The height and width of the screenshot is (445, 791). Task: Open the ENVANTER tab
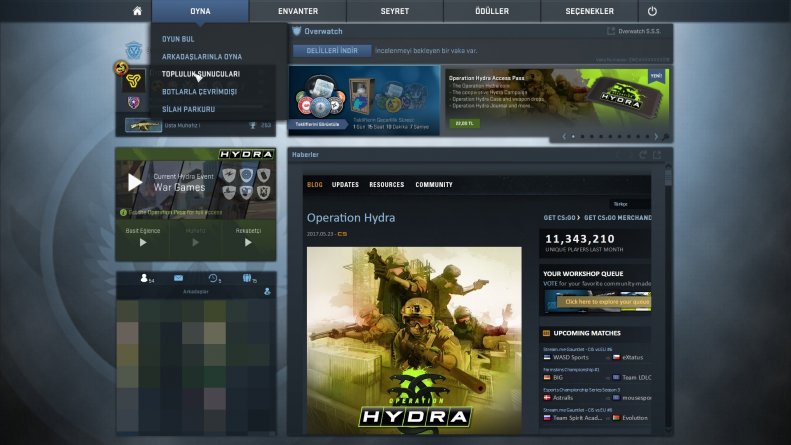[x=298, y=11]
